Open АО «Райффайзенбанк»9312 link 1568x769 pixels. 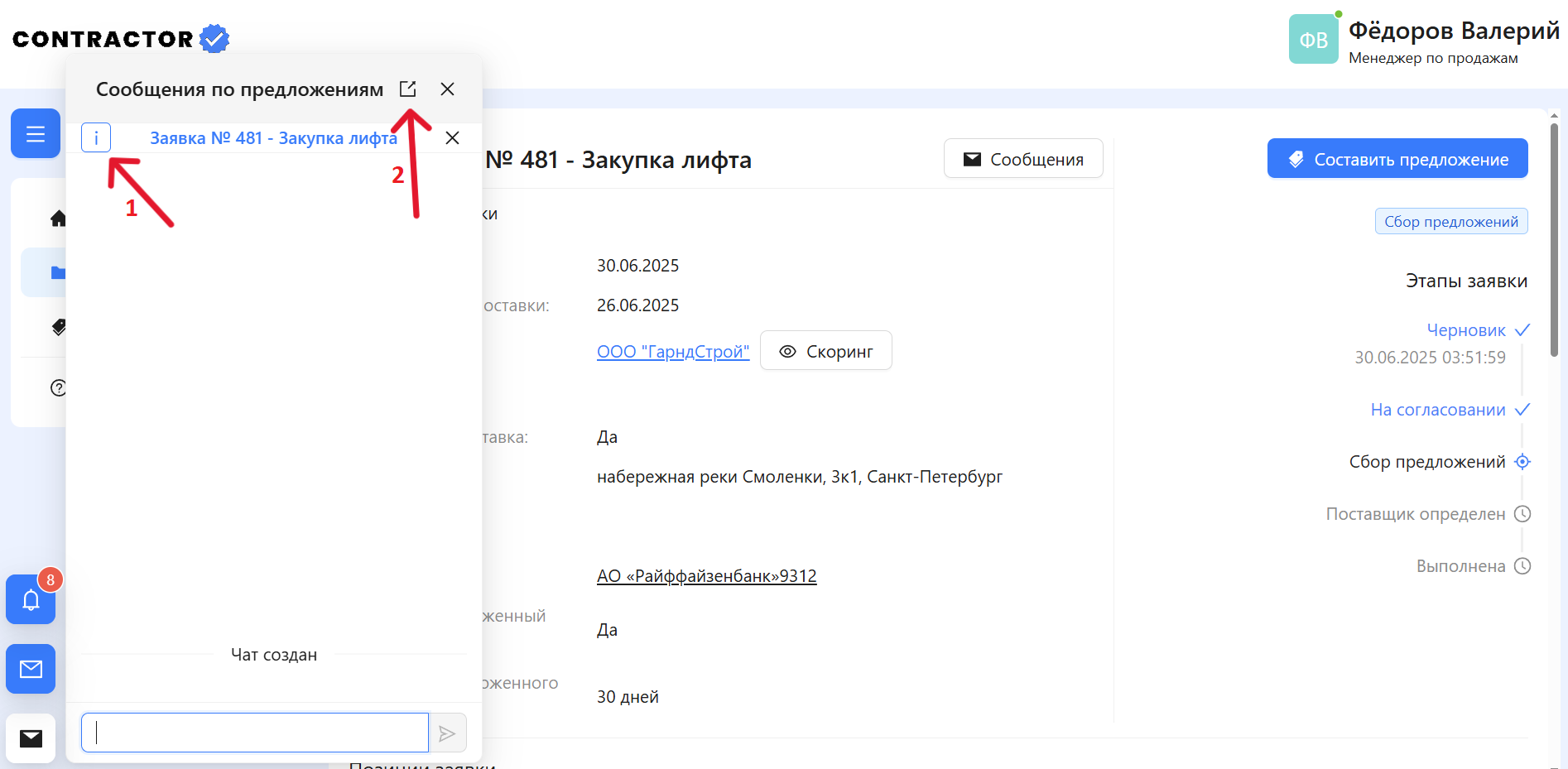707,576
